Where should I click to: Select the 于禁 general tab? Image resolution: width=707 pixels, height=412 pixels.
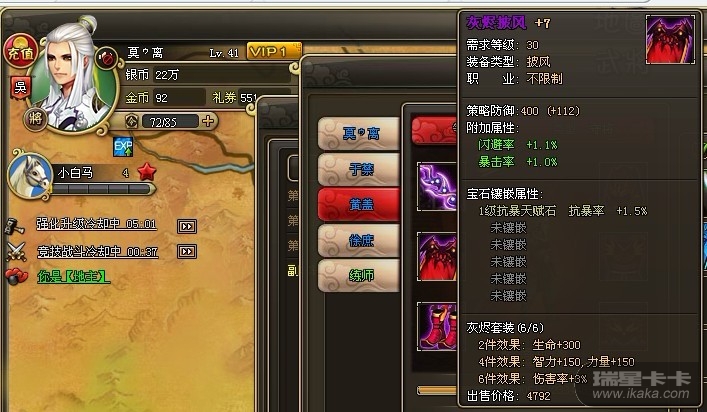click(359, 169)
